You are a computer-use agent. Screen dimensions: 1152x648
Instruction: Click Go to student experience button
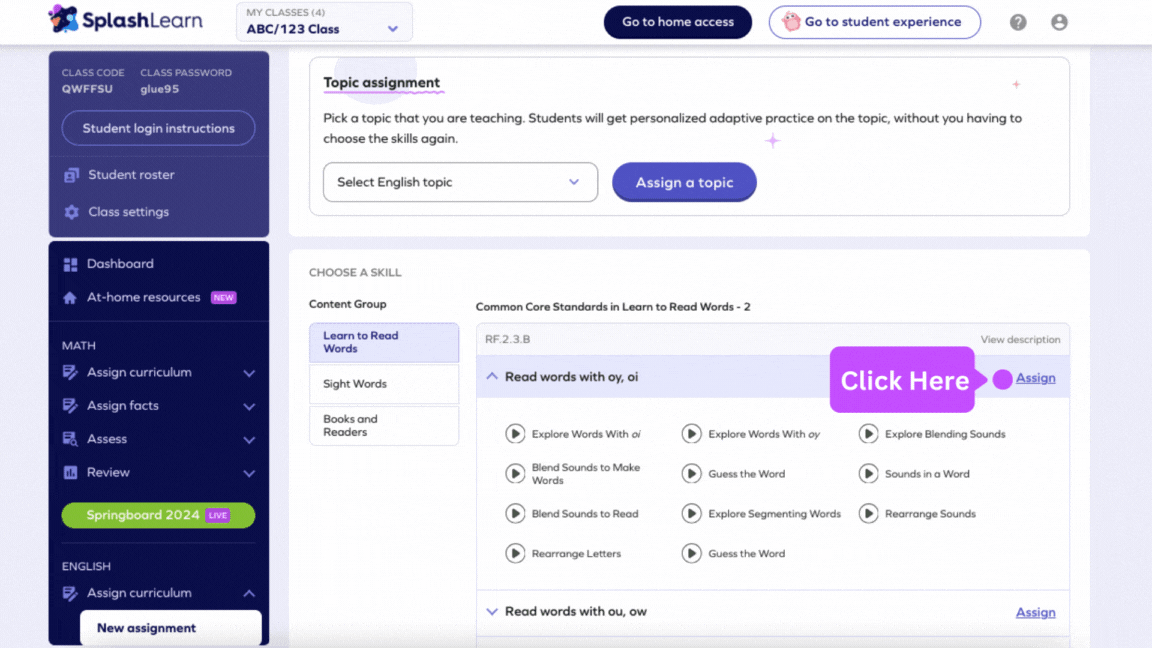pyautogui.click(x=874, y=22)
